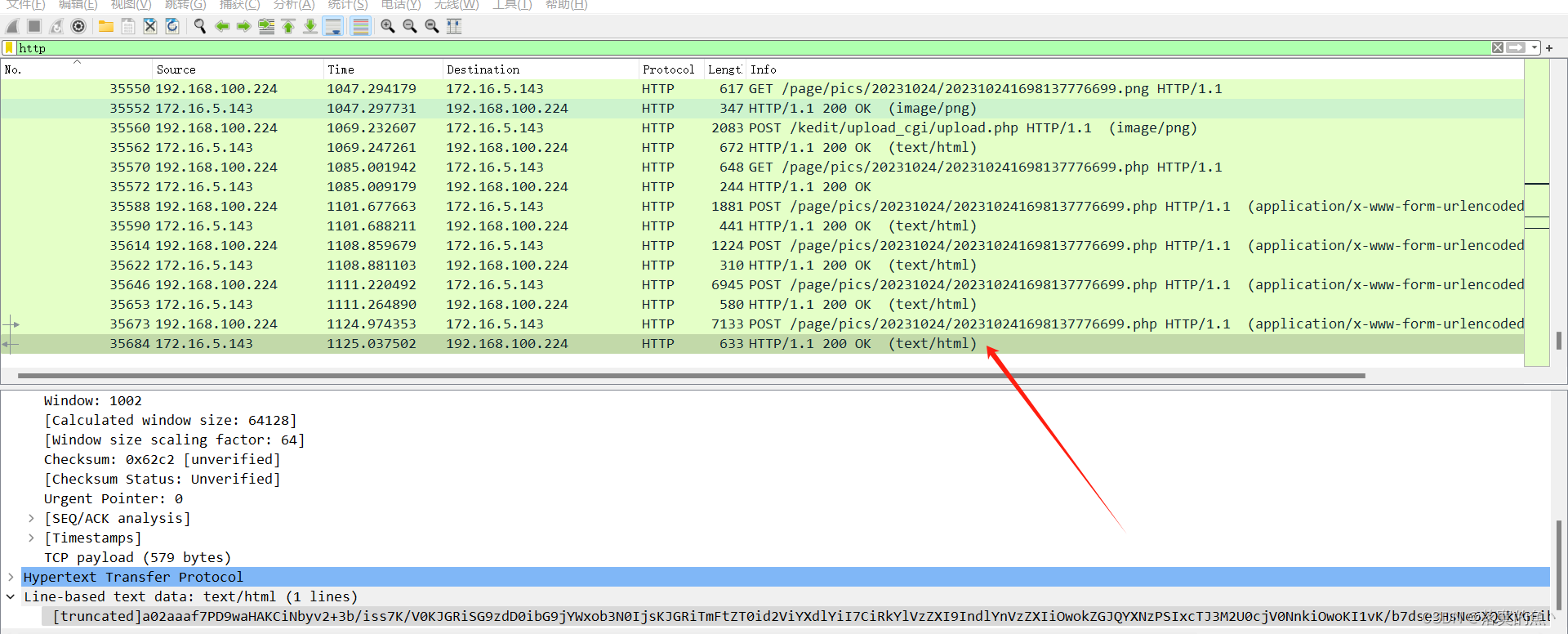Open the 统计(S) menu
Screen dimensions: 1568x634
tap(348, 5)
